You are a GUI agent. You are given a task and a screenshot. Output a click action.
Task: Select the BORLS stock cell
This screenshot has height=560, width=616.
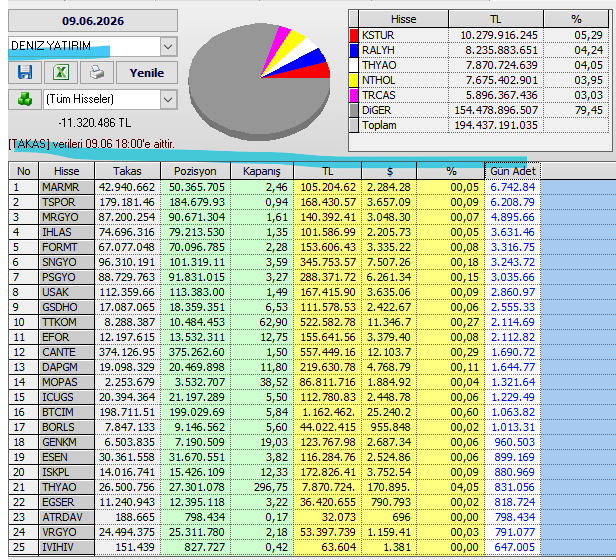67,427
